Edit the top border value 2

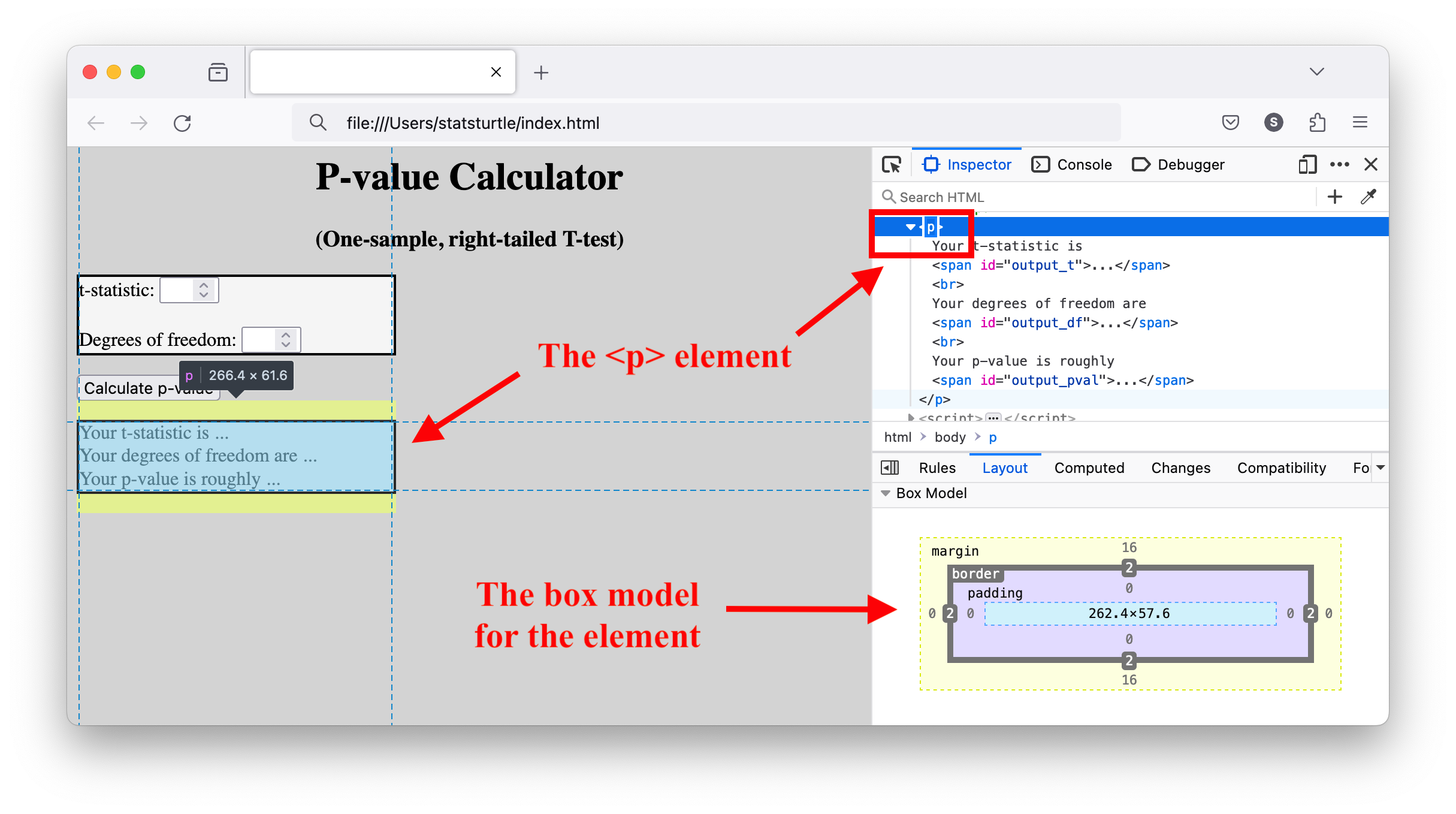(x=1129, y=568)
